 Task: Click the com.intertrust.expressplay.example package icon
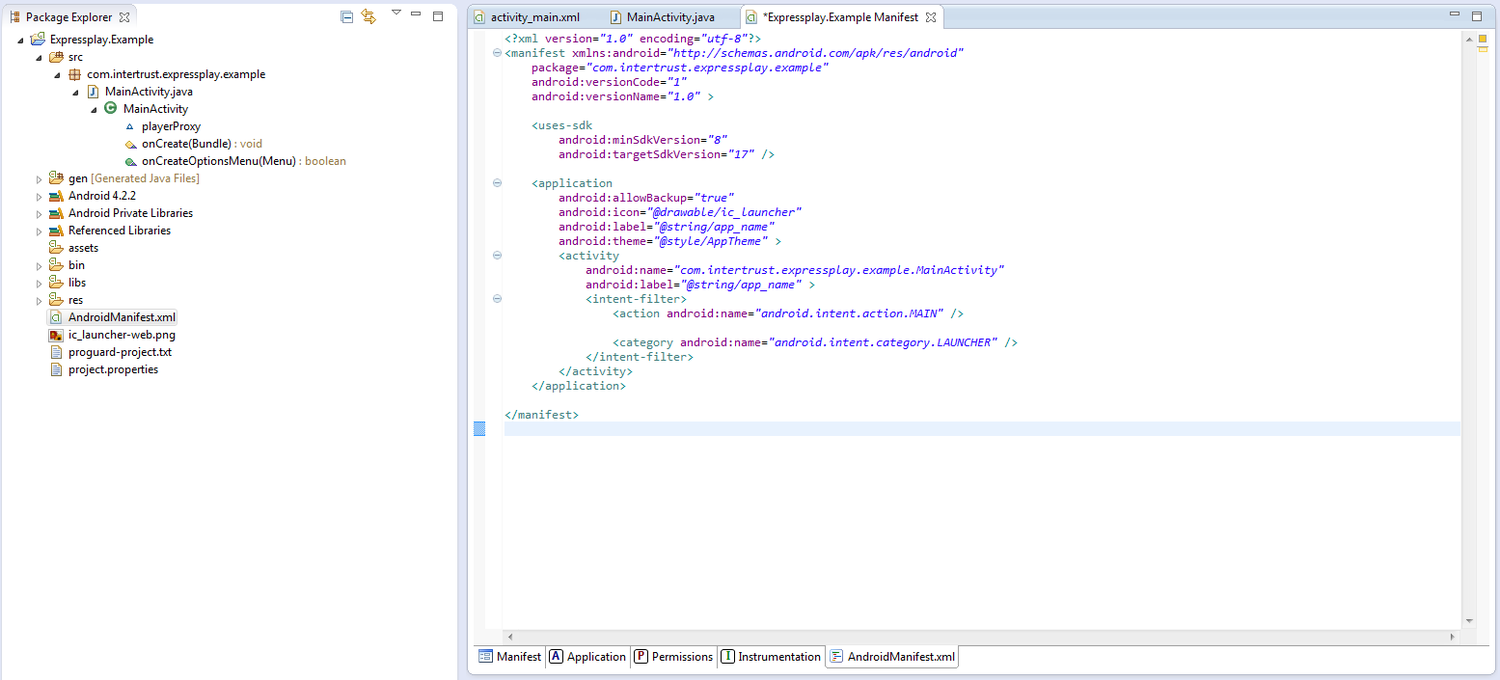[75, 74]
